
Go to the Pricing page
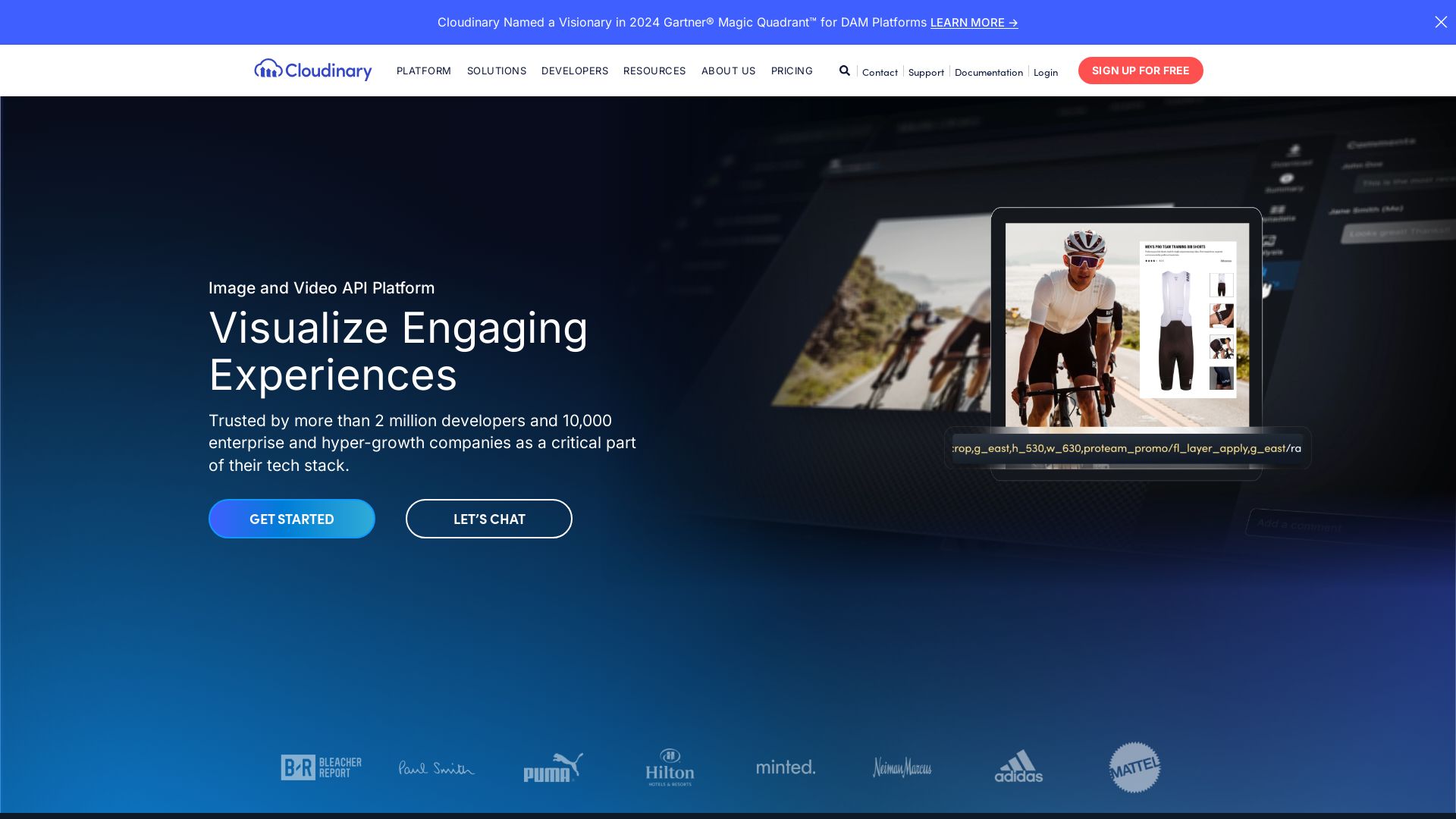click(x=791, y=71)
